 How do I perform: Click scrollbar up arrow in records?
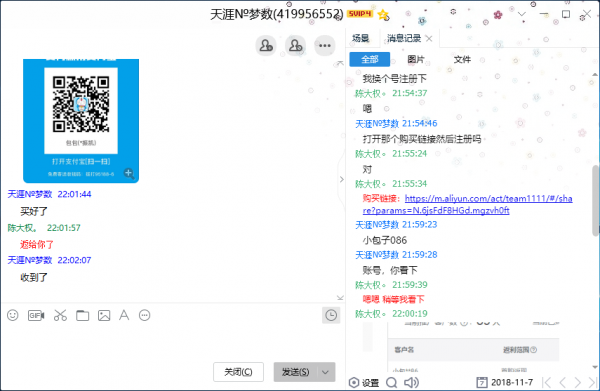coord(595,74)
